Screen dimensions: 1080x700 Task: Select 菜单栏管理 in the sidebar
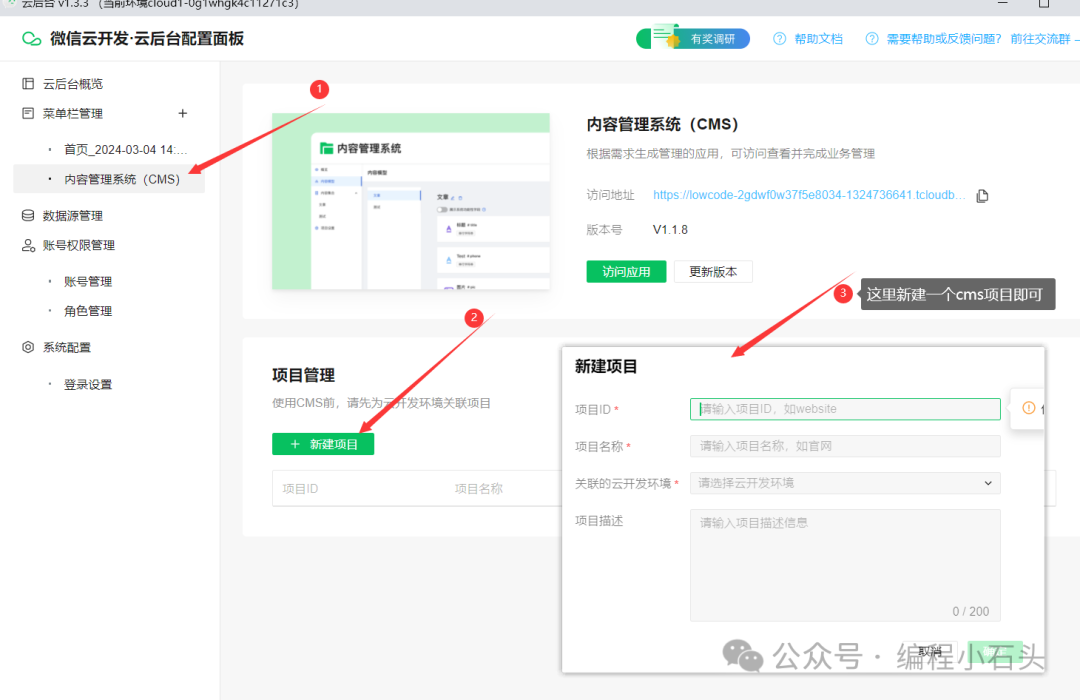73,114
